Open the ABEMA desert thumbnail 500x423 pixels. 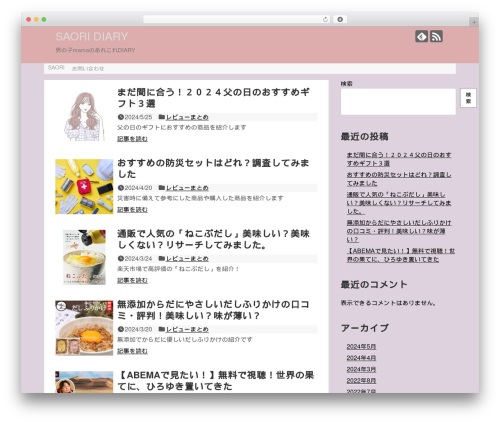tap(84, 382)
